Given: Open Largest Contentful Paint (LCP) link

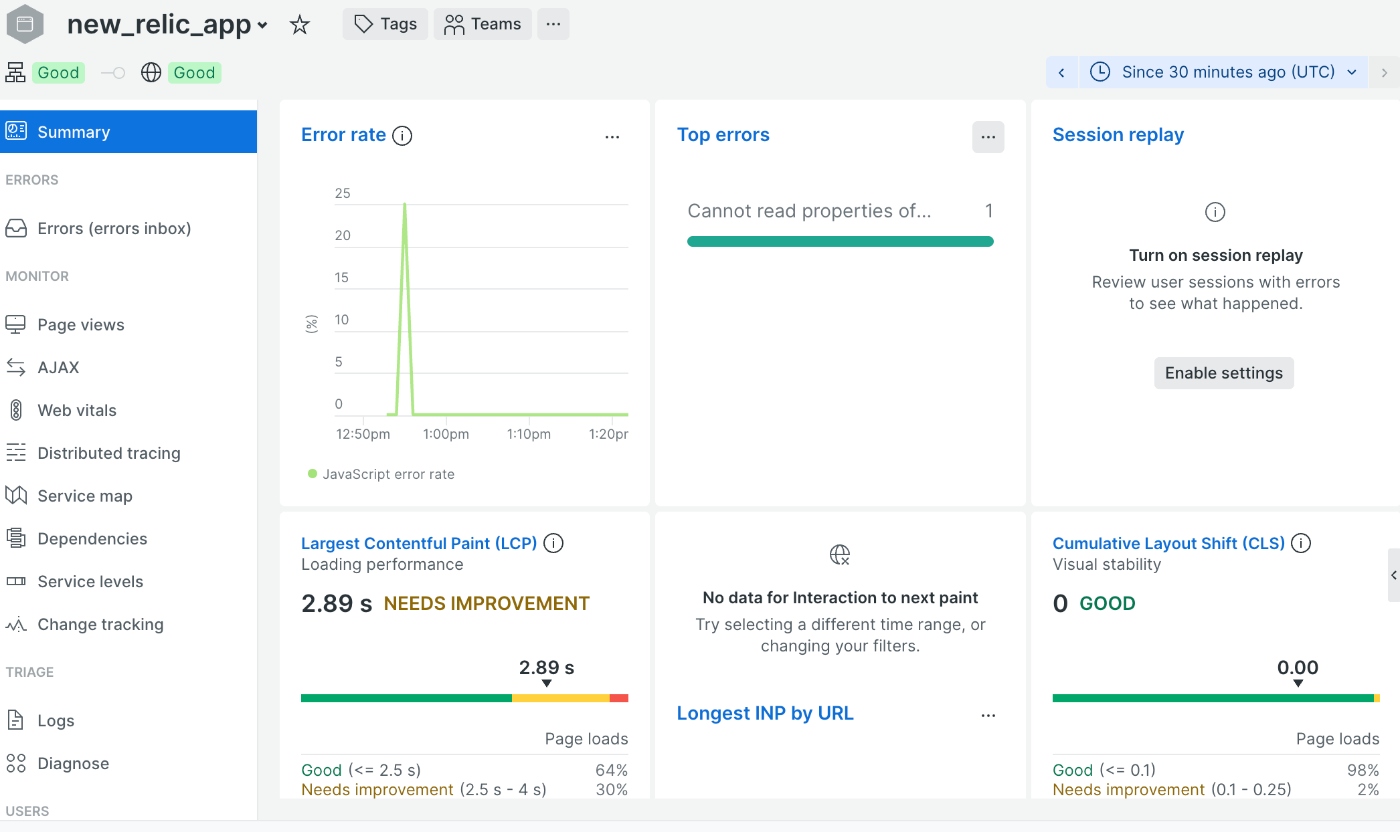Looking at the screenshot, I should (x=419, y=543).
